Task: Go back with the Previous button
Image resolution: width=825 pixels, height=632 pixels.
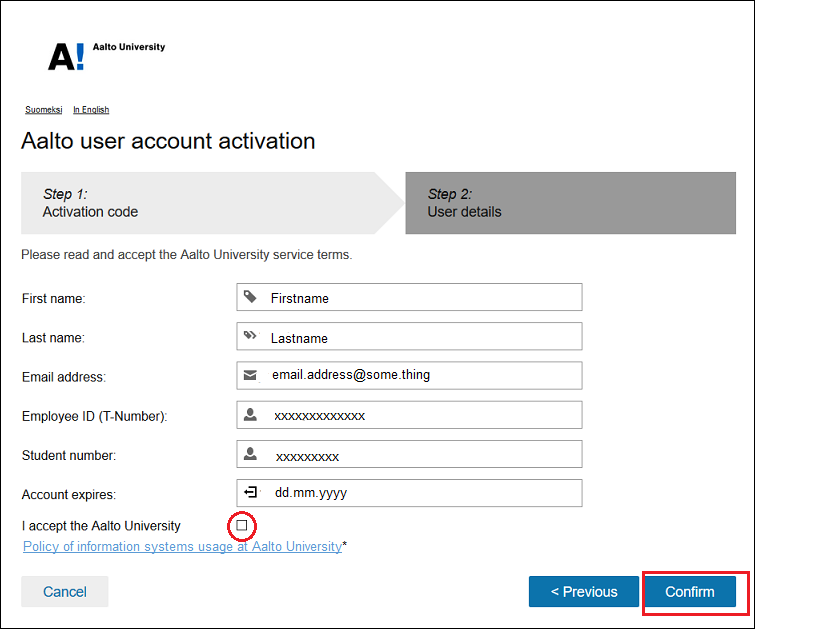Action: [x=584, y=591]
